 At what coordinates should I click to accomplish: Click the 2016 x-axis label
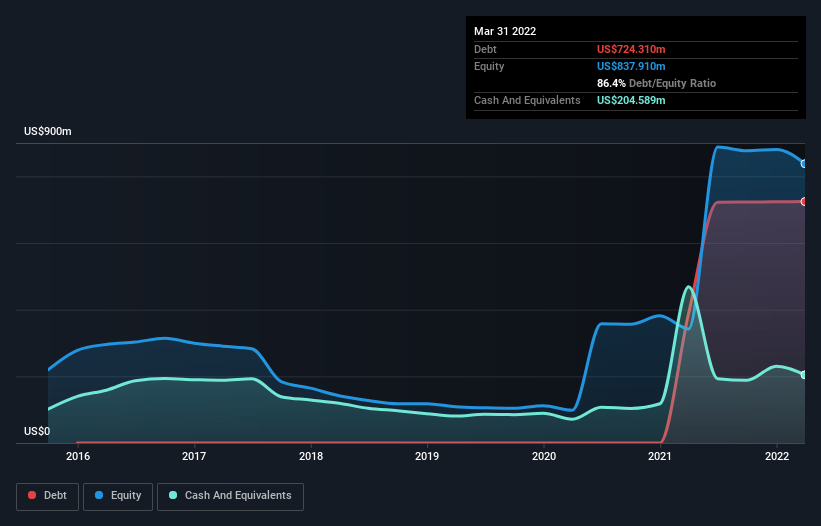coord(78,456)
